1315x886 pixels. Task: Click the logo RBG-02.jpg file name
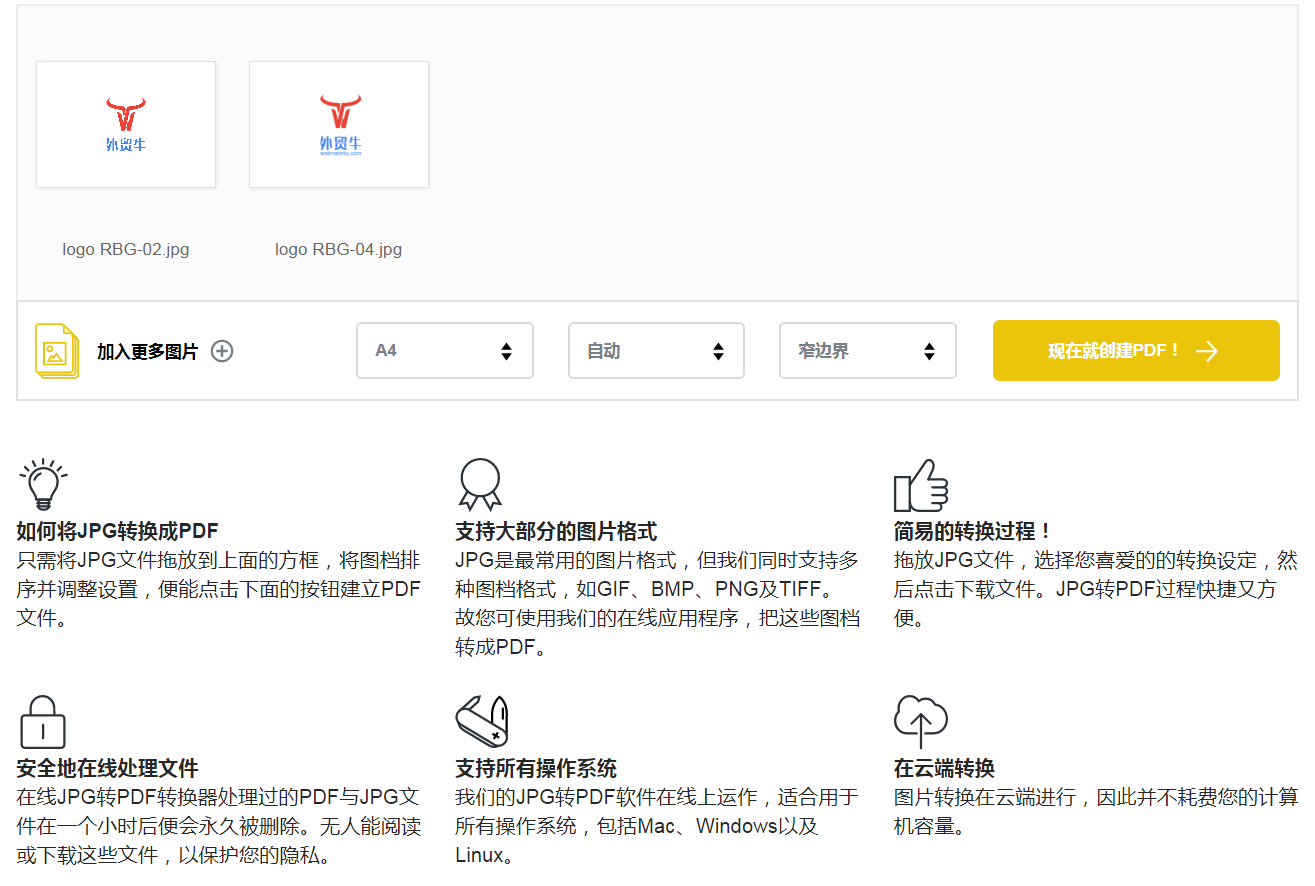[126, 249]
